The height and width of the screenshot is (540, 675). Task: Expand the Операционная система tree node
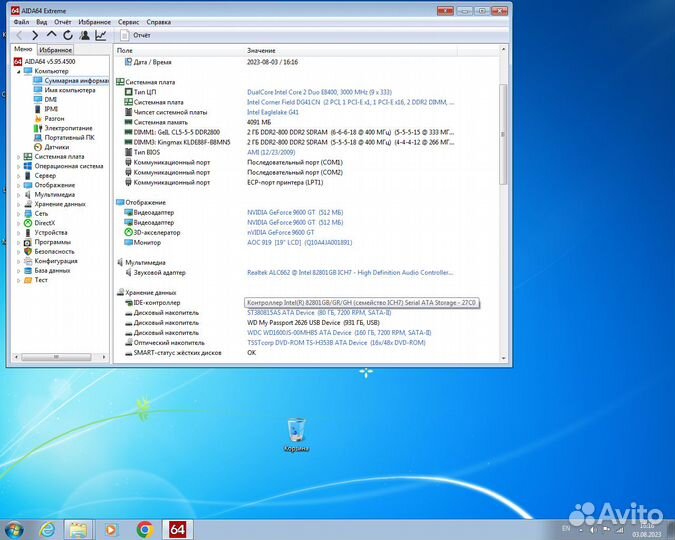[x=19, y=166]
